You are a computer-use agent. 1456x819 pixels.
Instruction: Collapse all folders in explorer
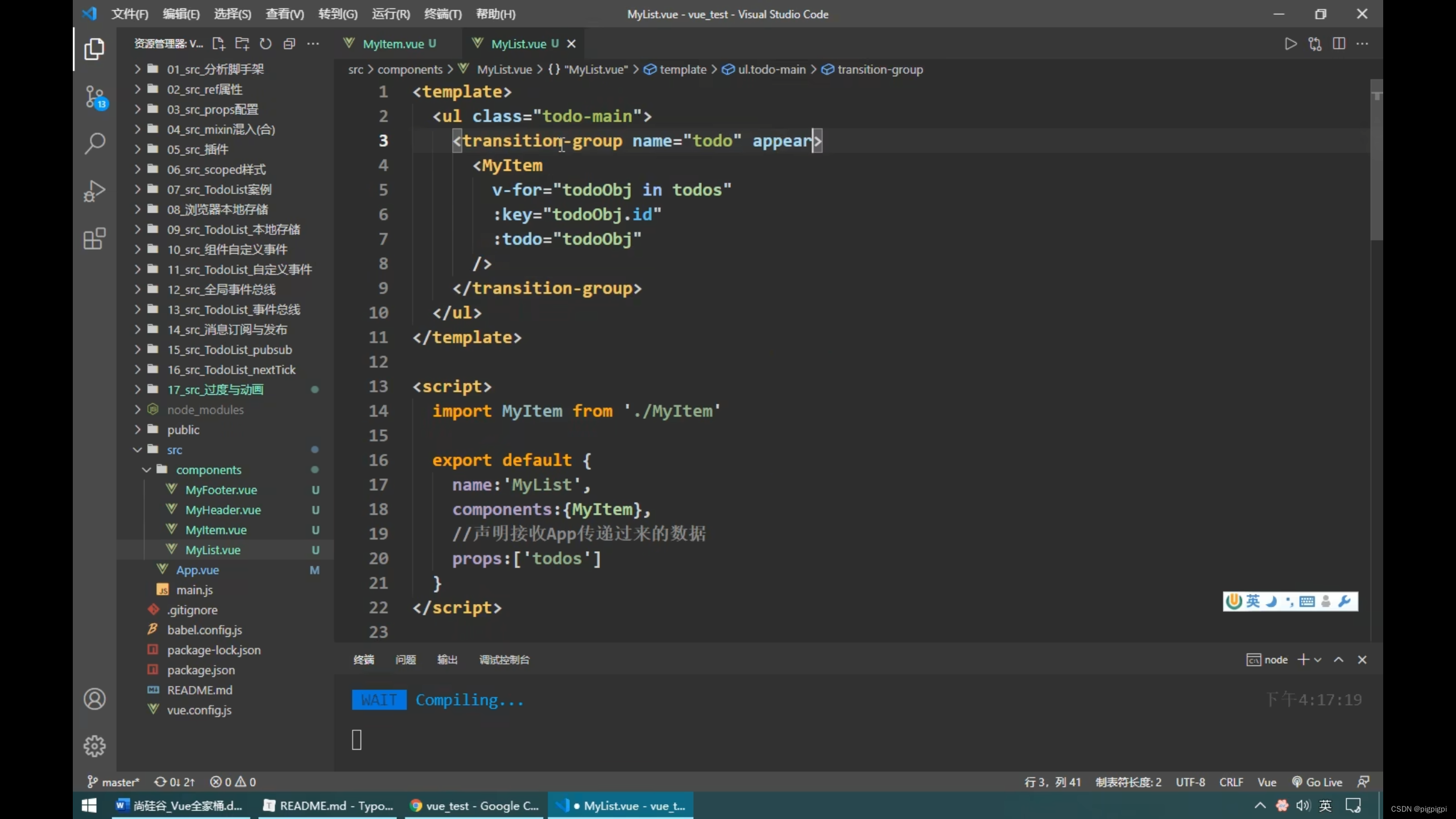289,44
